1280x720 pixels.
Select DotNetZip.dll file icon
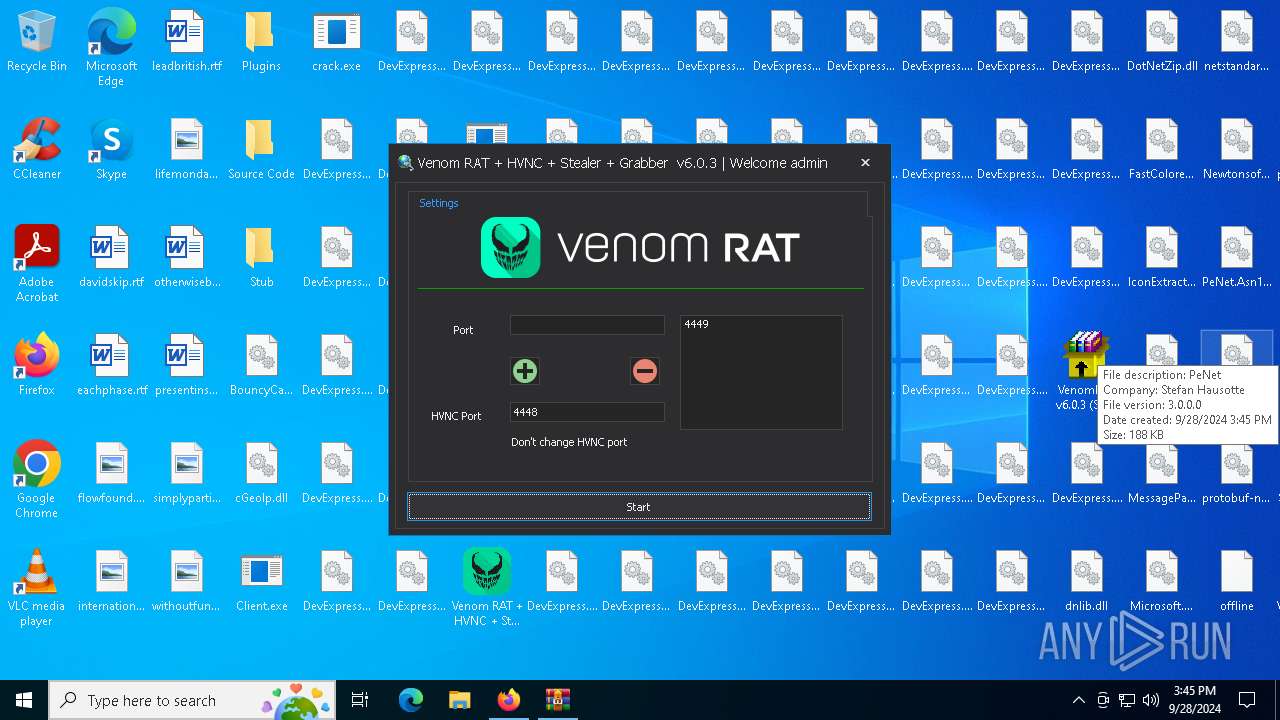(1162, 42)
